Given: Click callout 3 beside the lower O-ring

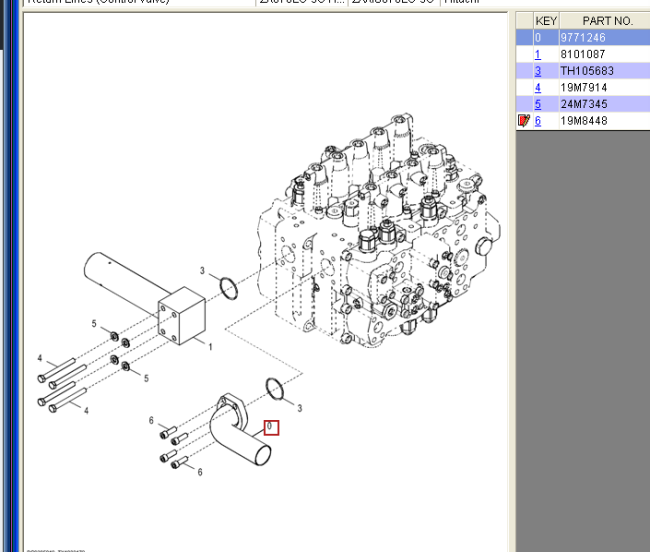Looking at the screenshot, I should 299,408.
